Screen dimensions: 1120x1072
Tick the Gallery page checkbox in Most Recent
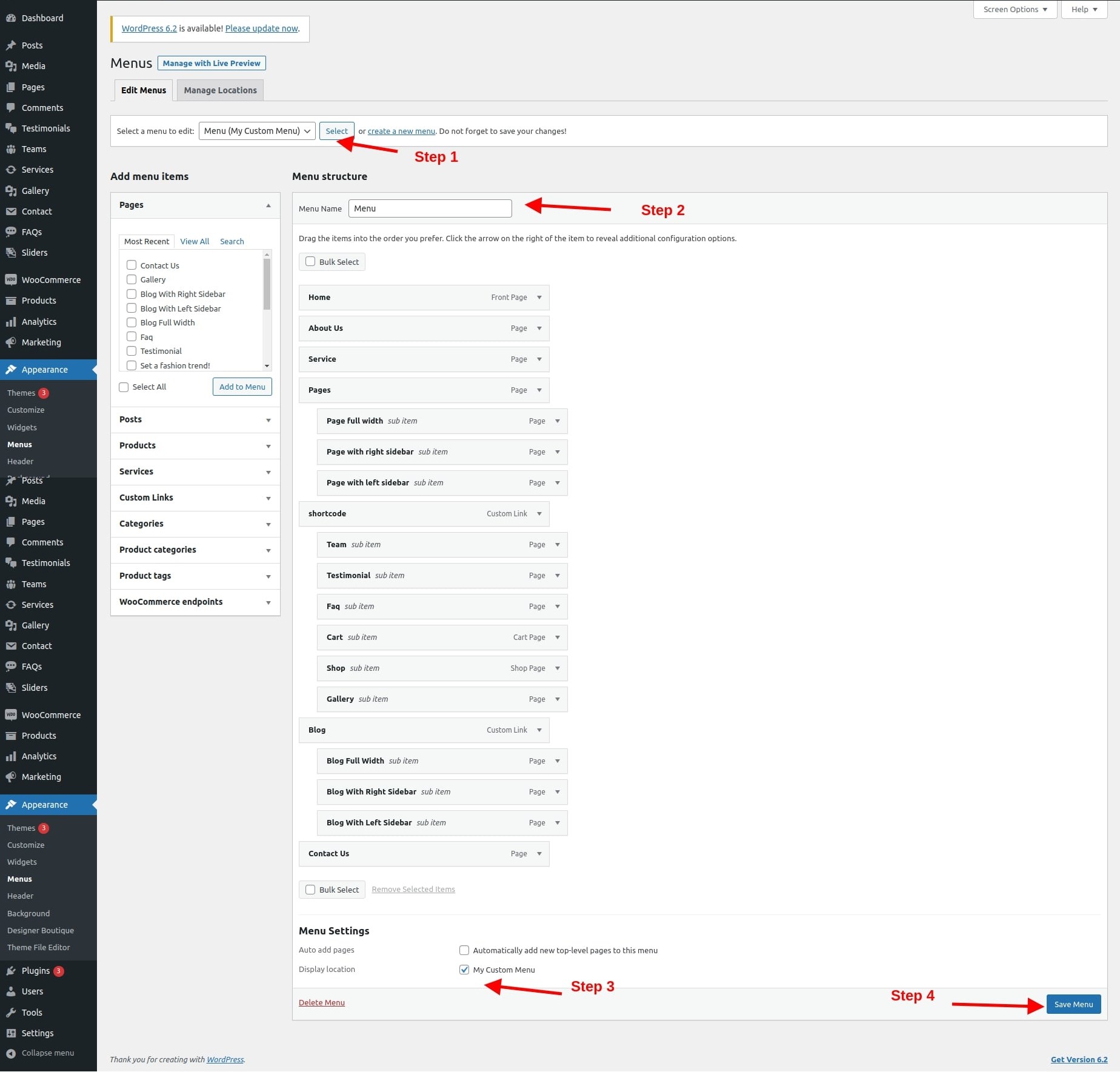pos(132,279)
